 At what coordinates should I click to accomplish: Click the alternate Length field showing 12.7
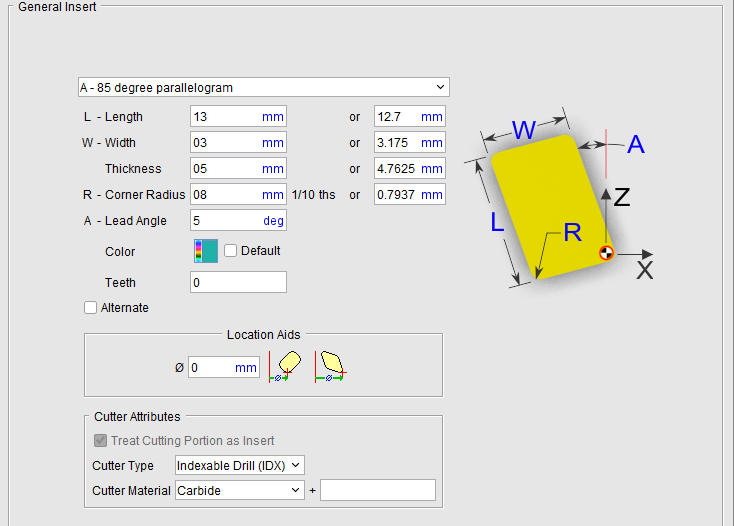tap(410, 117)
